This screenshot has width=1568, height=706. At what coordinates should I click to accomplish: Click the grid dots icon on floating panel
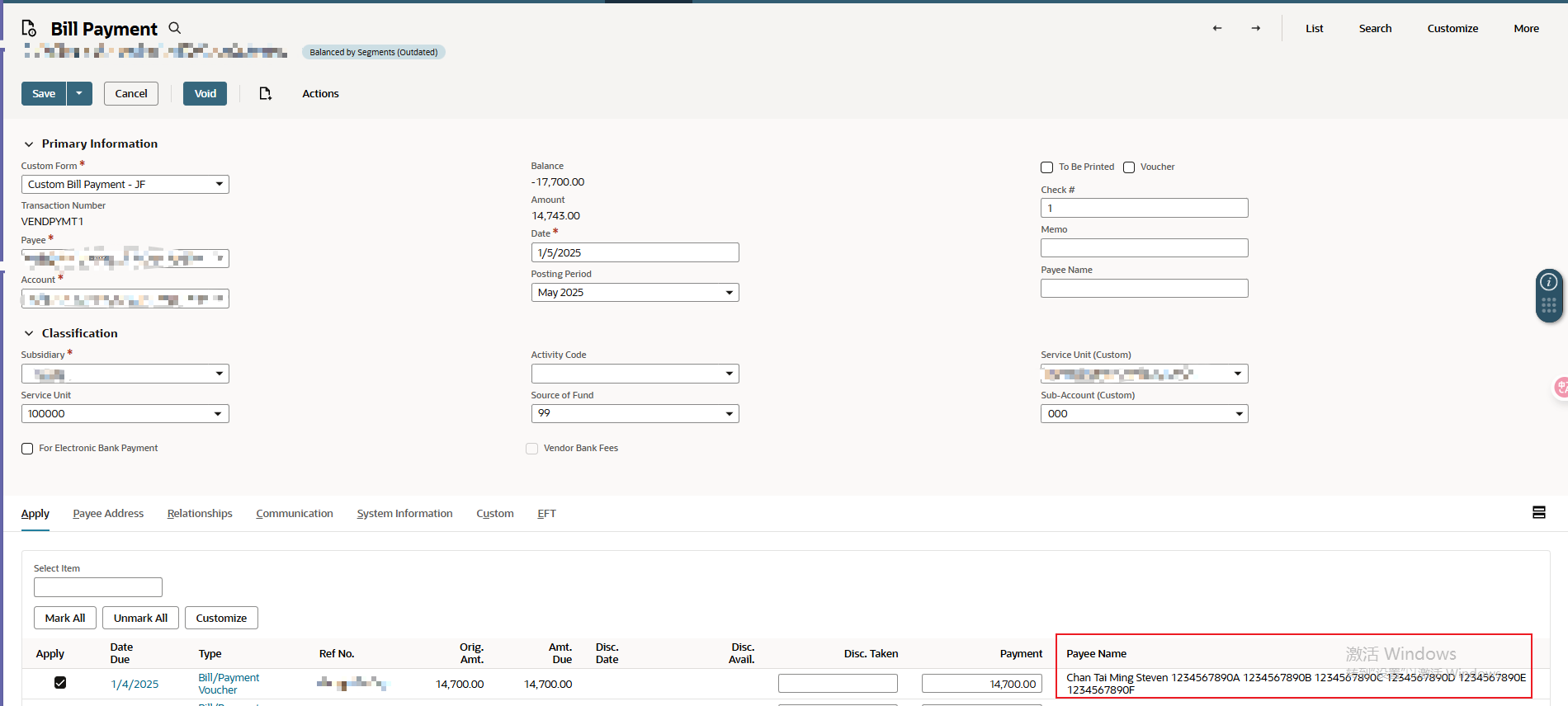tap(1549, 307)
